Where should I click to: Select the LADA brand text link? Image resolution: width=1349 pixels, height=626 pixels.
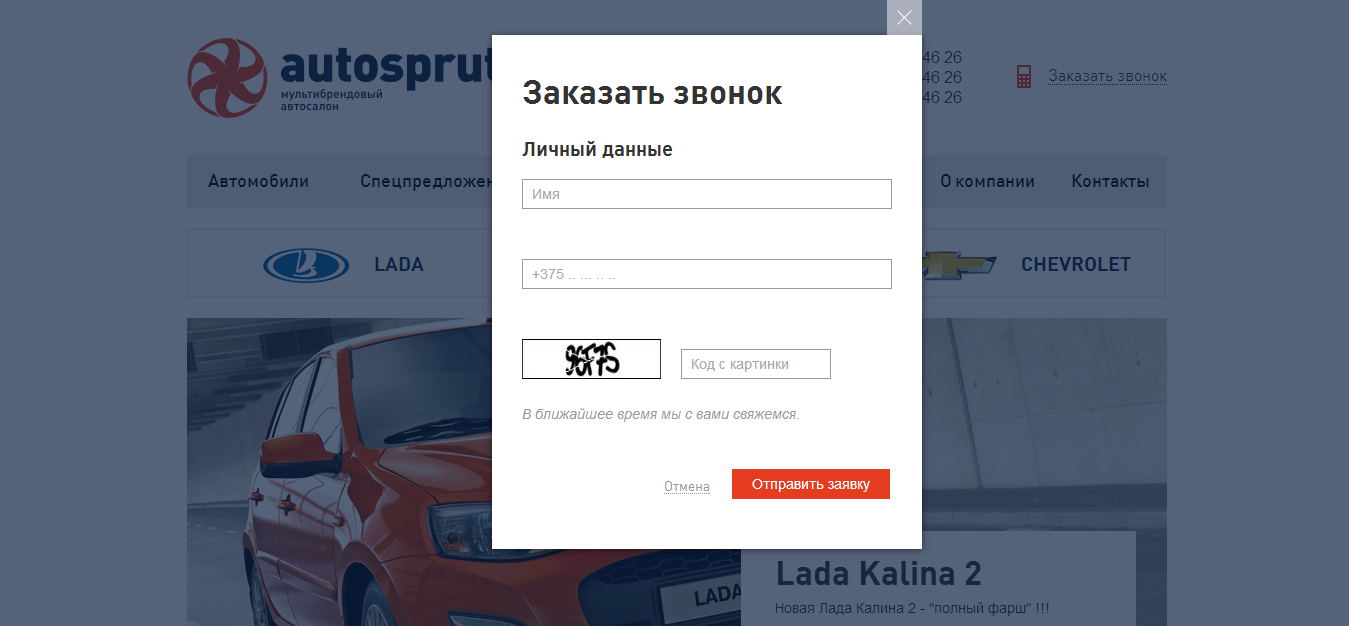399,265
